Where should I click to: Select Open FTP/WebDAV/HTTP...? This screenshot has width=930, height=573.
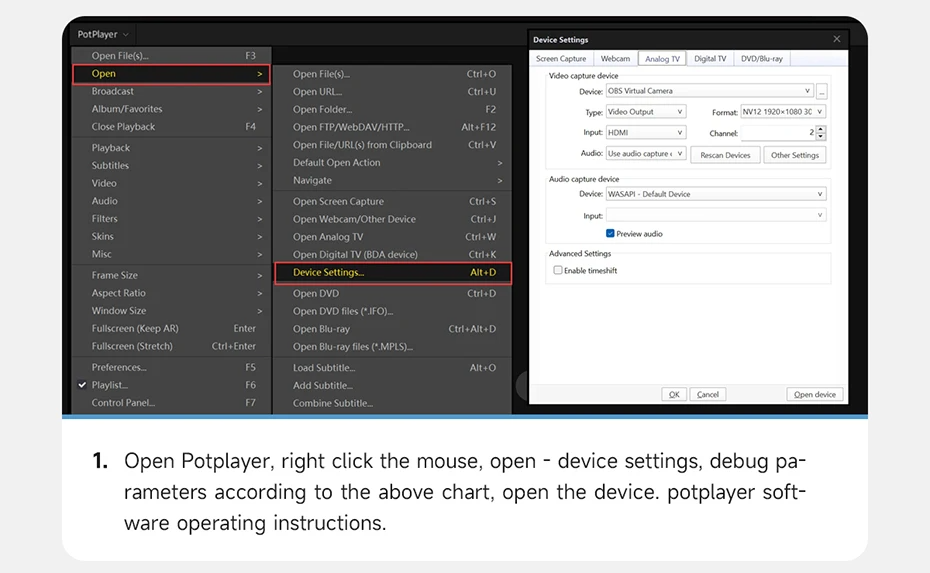click(x=393, y=128)
